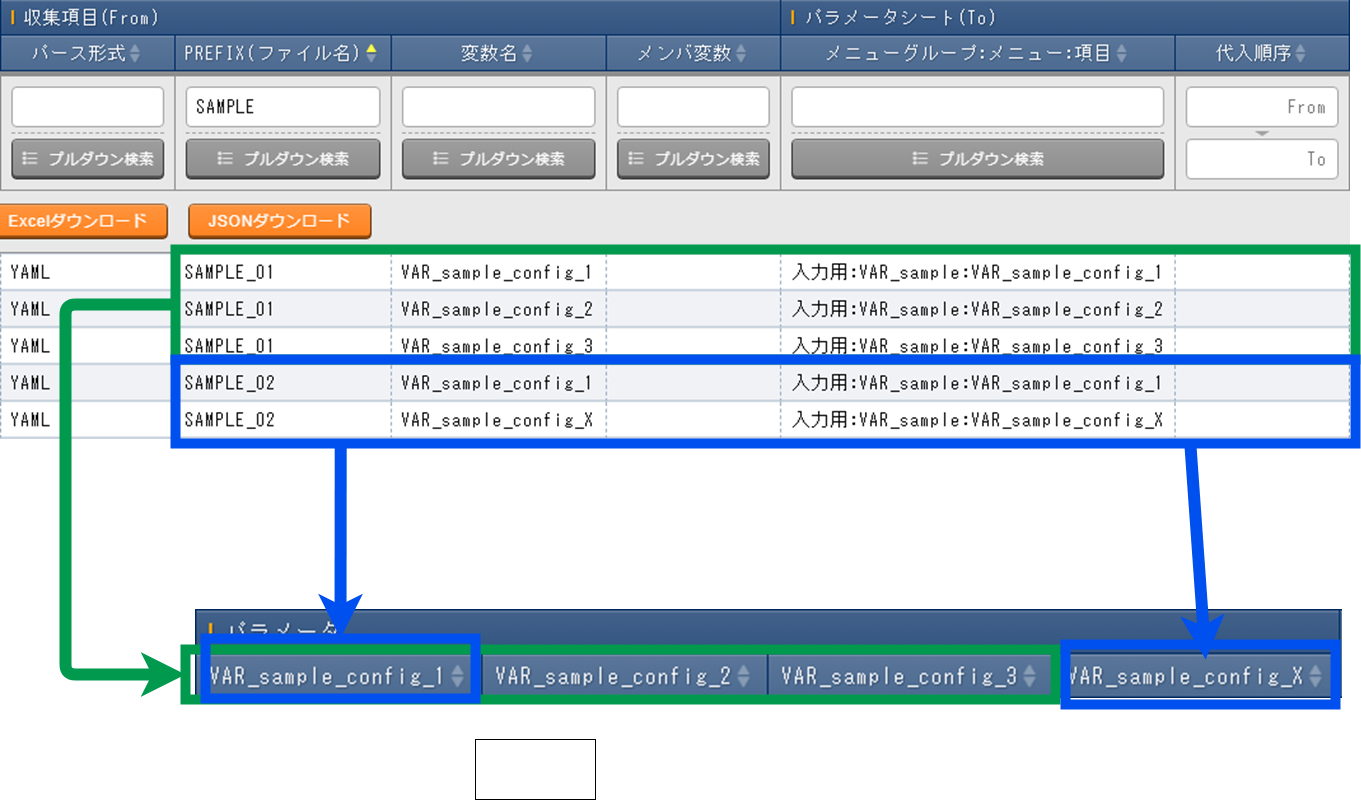Open プルダウン検索 under パース形式
This screenshot has width=1361, height=800.
pos(88,159)
